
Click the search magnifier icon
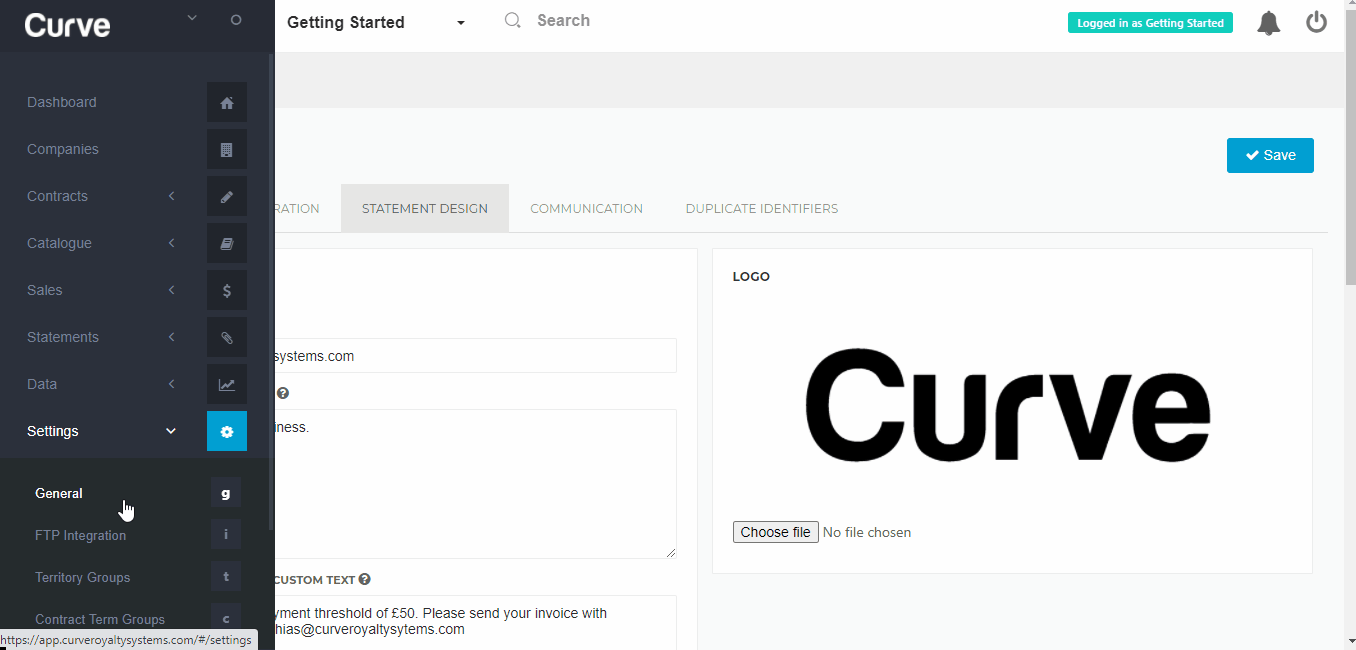(513, 20)
